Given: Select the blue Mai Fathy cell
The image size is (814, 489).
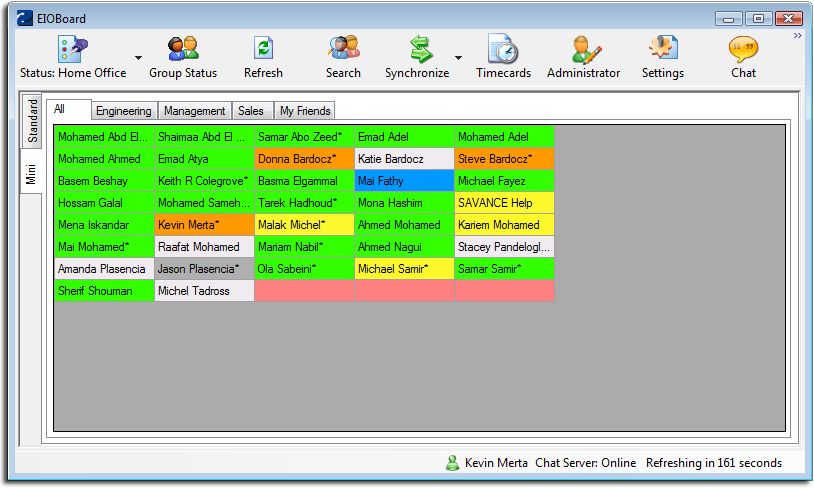Looking at the screenshot, I should tap(404, 181).
